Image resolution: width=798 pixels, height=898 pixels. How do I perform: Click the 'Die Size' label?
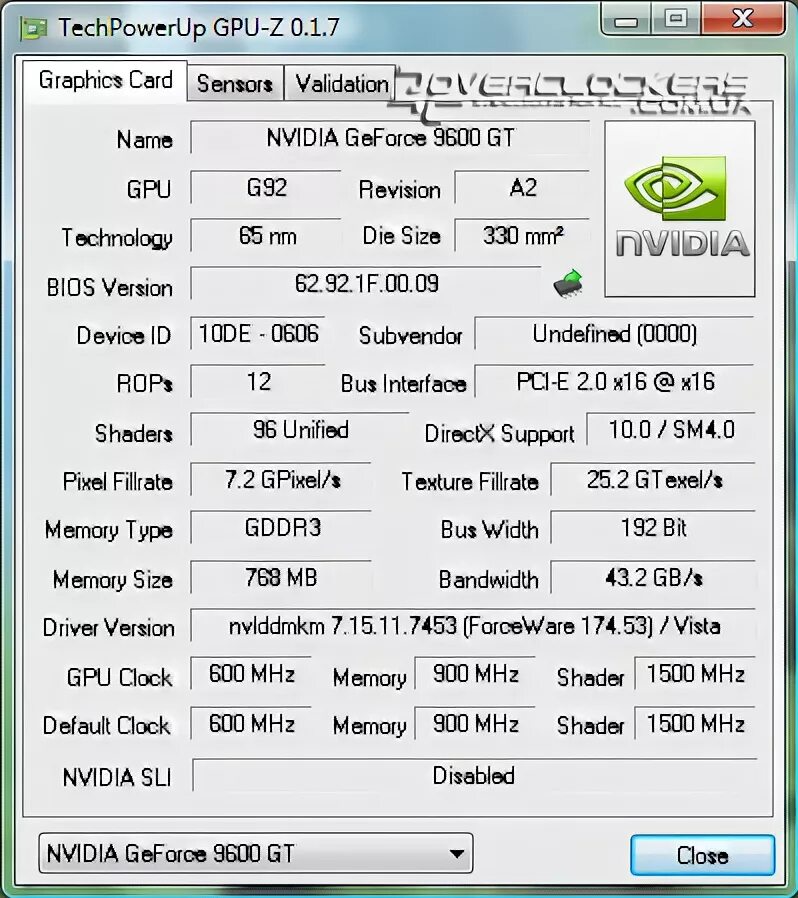click(402, 235)
